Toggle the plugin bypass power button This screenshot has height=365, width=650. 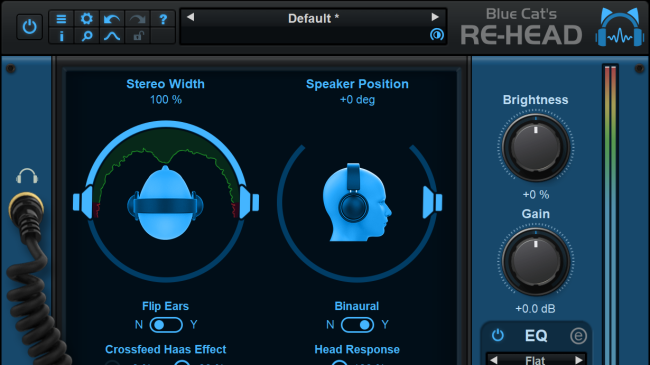pyautogui.click(x=29, y=27)
